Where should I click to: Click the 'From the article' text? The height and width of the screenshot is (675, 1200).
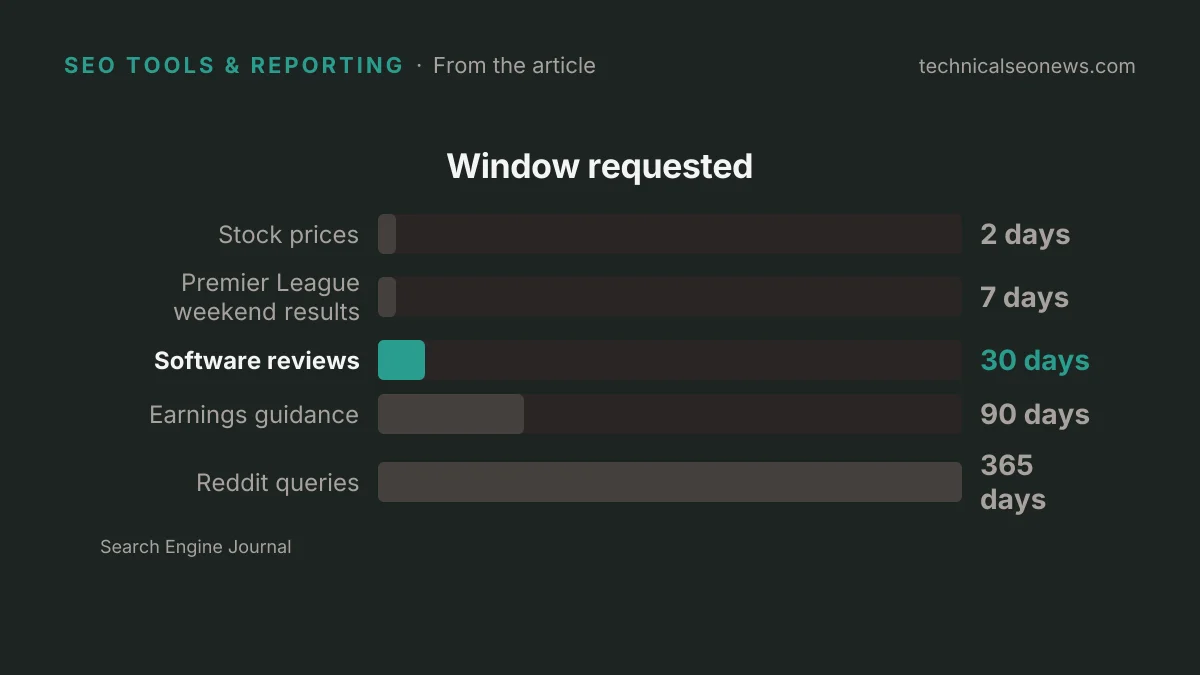[514, 66]
